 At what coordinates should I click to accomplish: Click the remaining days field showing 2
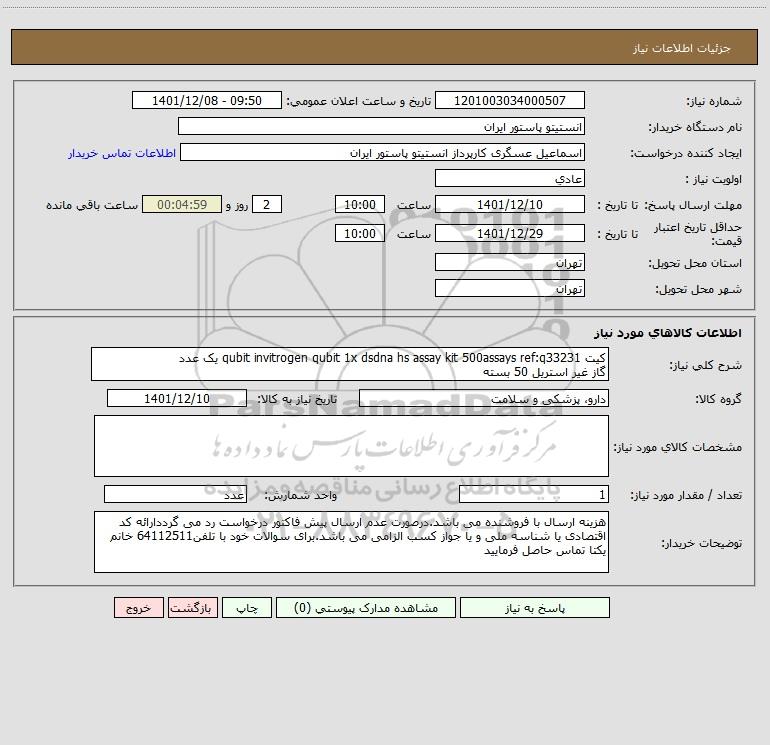(x=267, y=204)
